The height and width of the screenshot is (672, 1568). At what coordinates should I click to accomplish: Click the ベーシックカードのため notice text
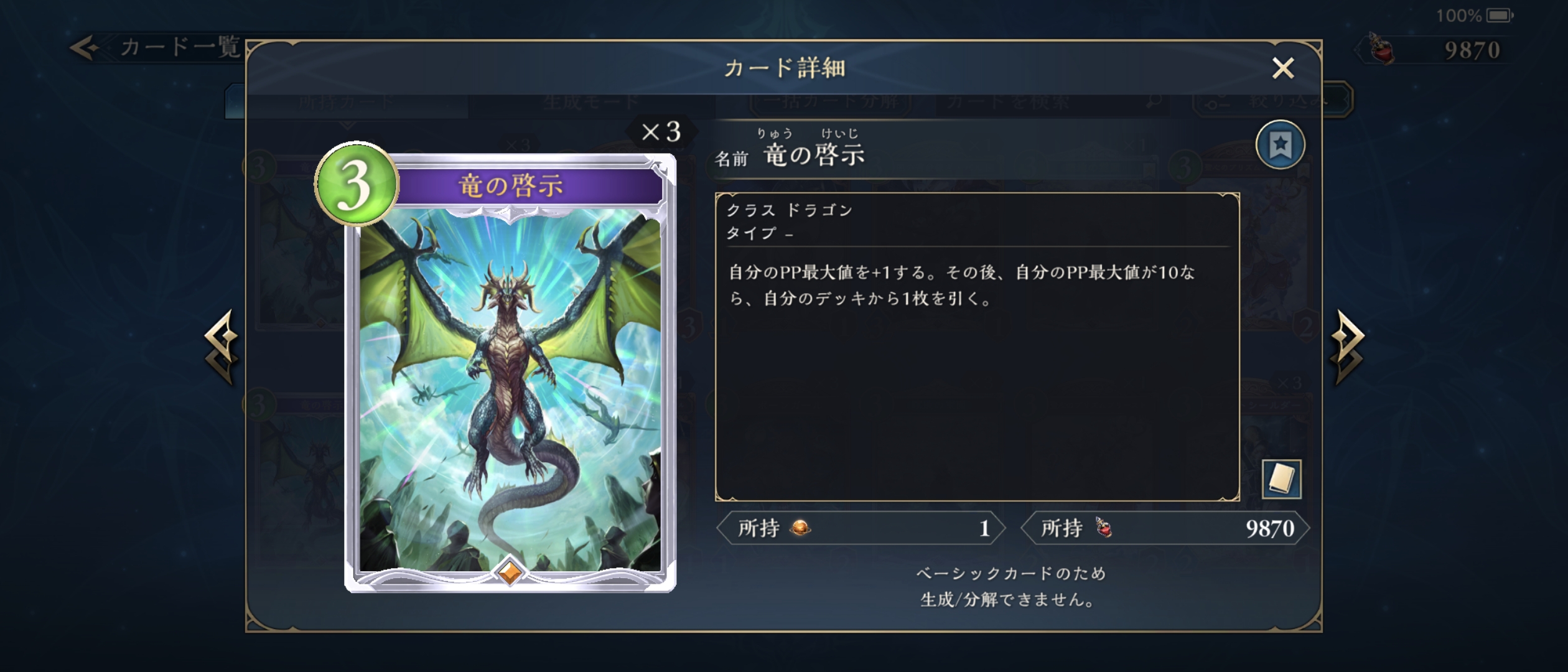pos(1011,573)
